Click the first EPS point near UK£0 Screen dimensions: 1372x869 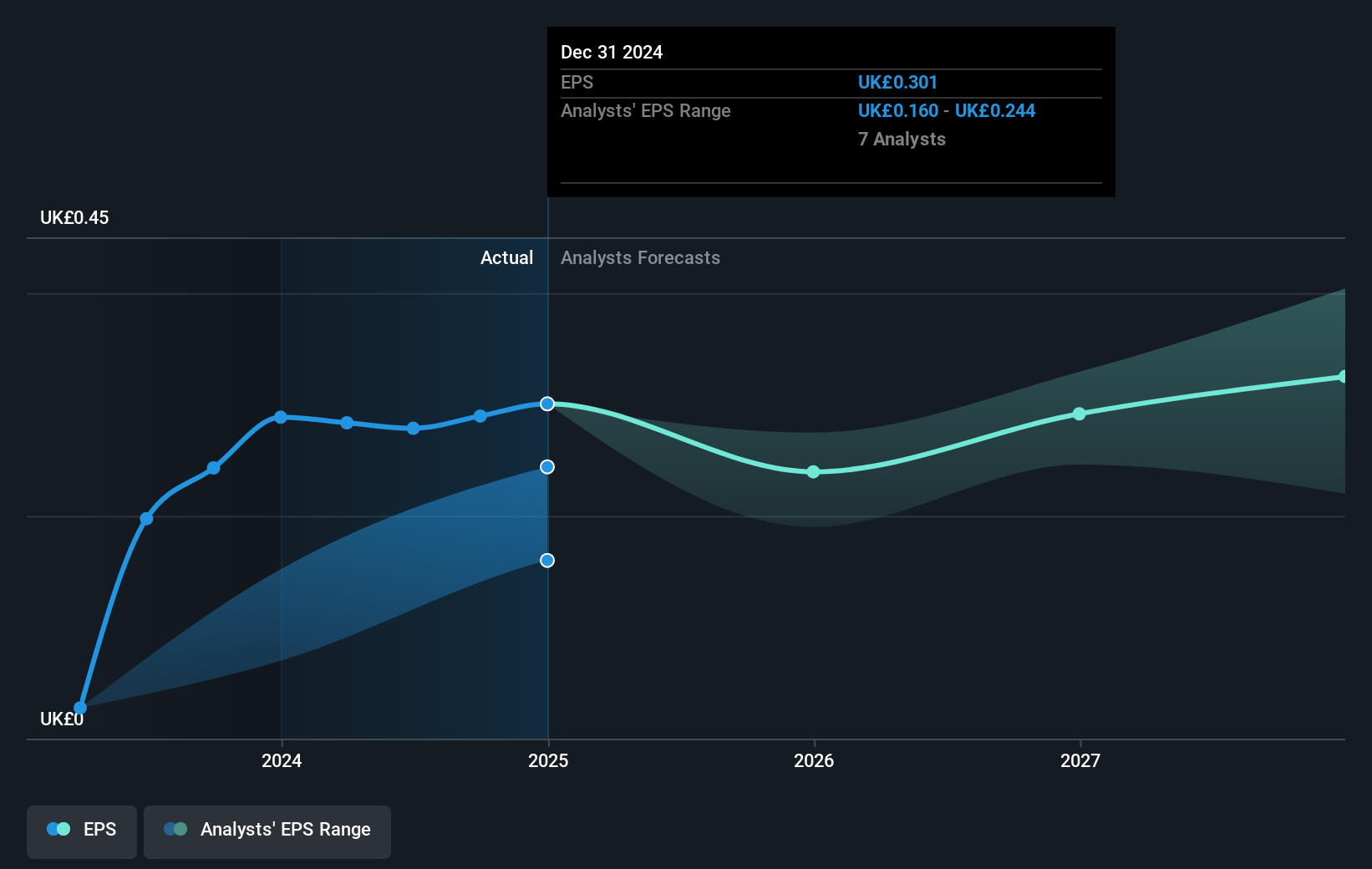point(80,708)
